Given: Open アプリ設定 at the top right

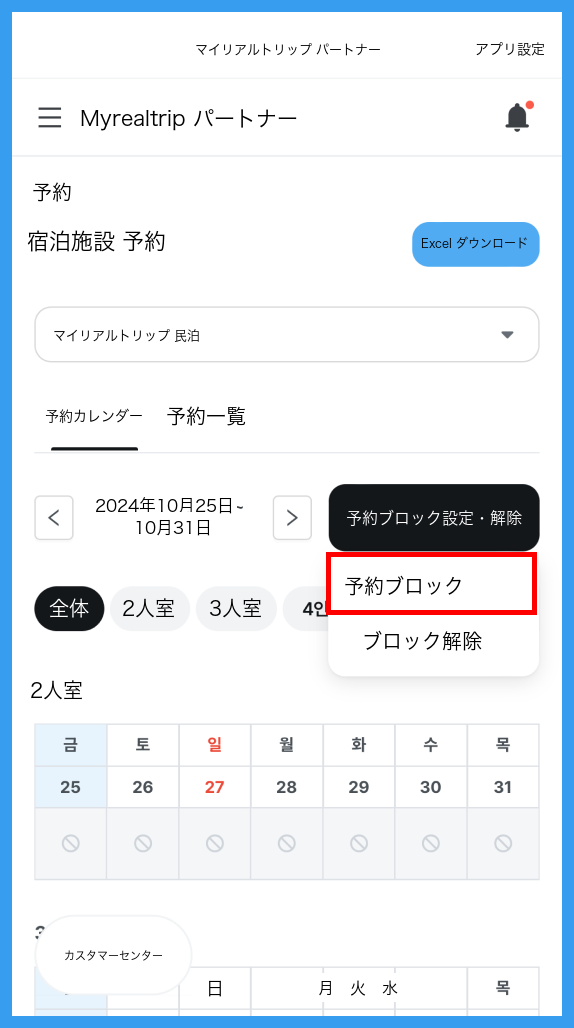Looking at the screenshot, I should (510, 49).
